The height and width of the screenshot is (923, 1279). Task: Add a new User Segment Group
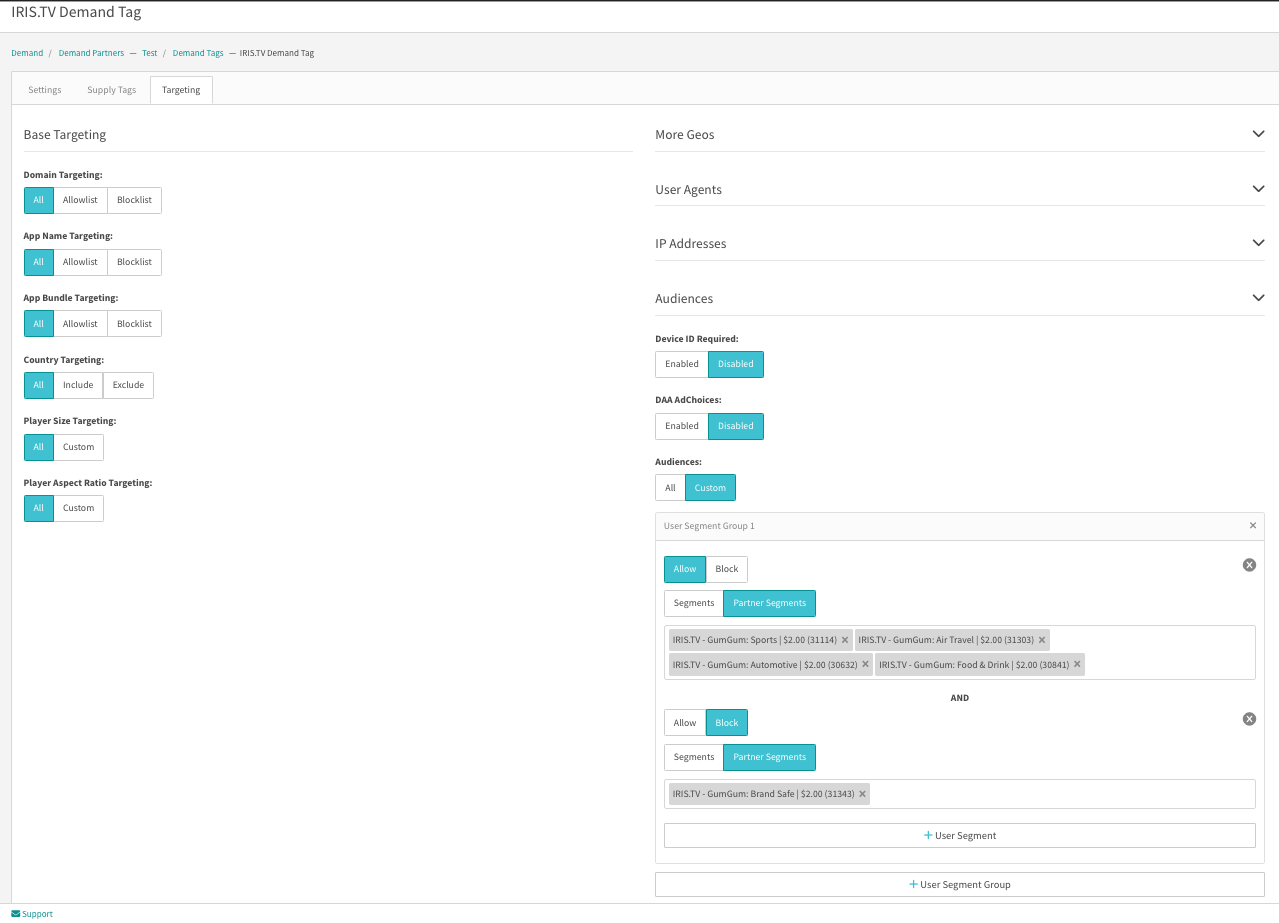(x=960, y=884)
